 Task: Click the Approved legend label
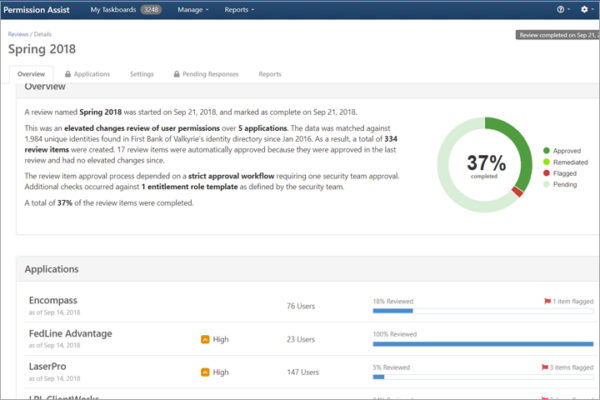(x=567, y=151)
